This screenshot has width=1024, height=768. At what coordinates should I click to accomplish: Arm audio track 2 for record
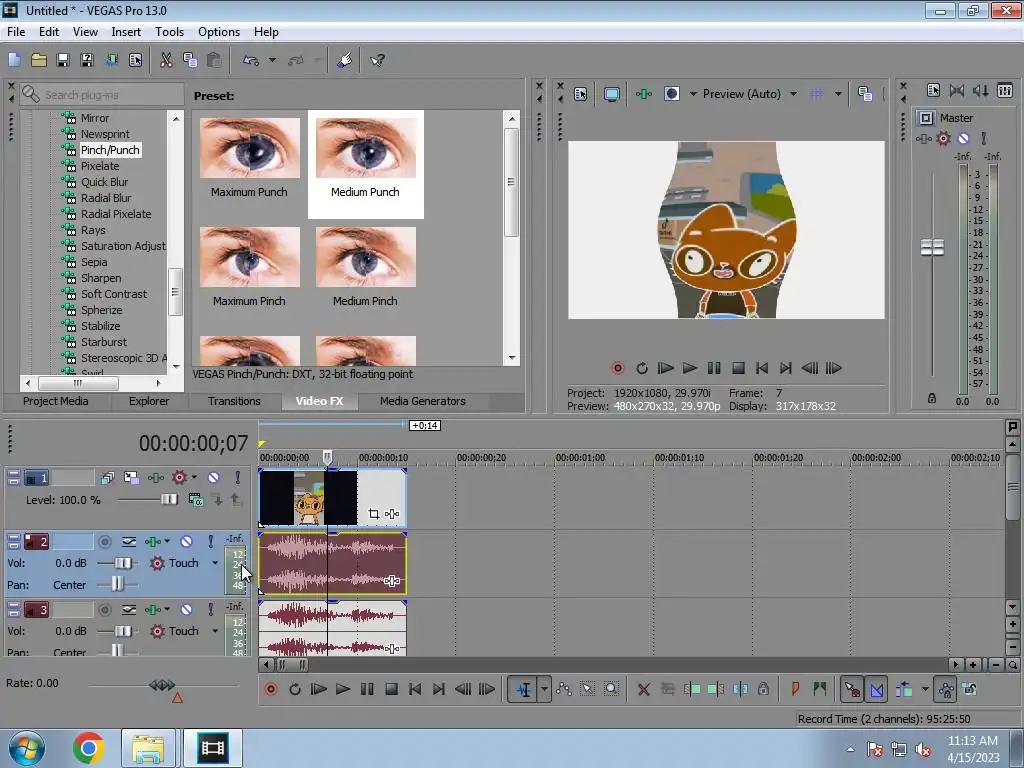coord(104,541)
